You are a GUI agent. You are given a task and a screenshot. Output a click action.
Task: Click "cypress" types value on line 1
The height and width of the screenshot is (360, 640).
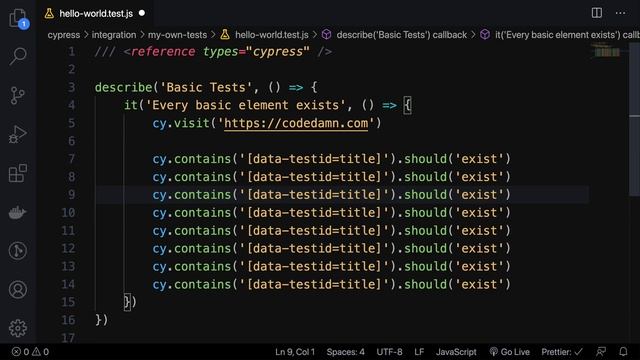tap(278, 52)
